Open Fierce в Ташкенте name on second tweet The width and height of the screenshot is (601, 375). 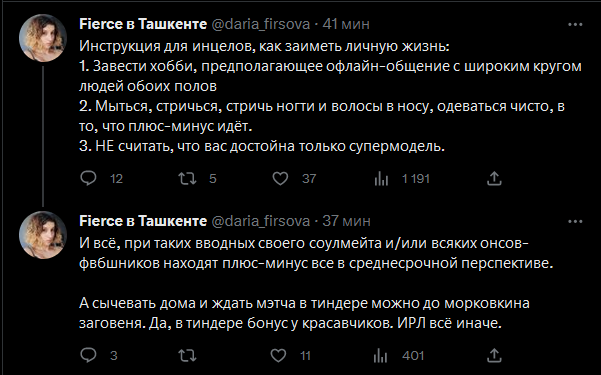(143, 221)
